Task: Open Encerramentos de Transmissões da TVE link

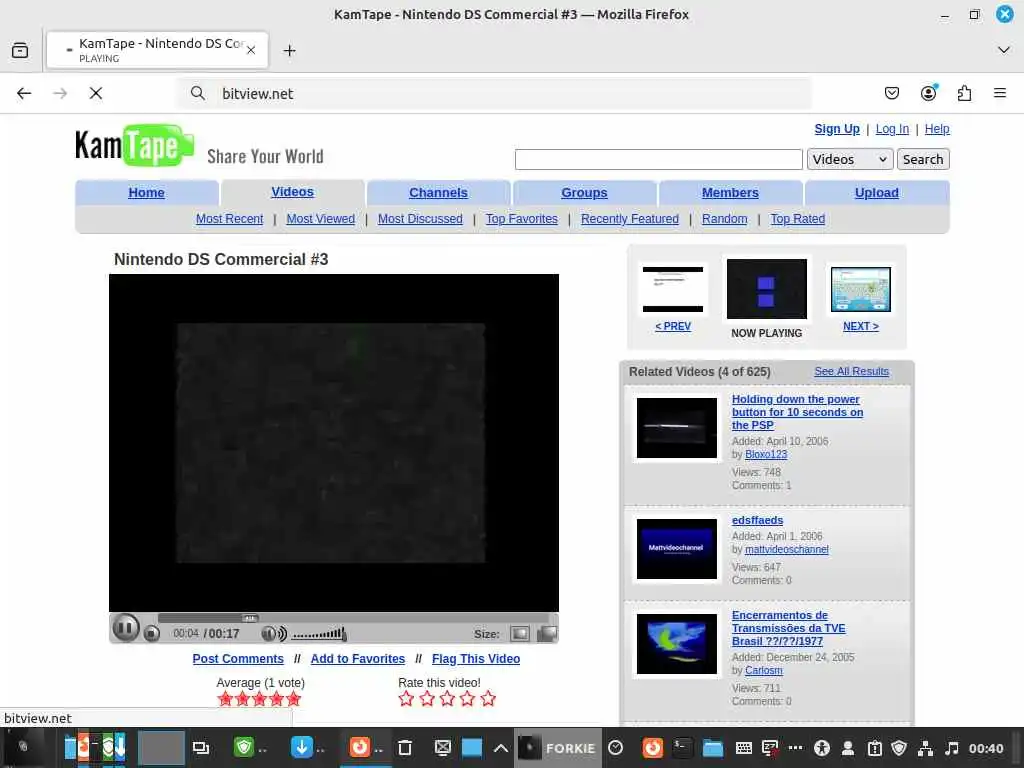Action: click(x=788, y=628)
